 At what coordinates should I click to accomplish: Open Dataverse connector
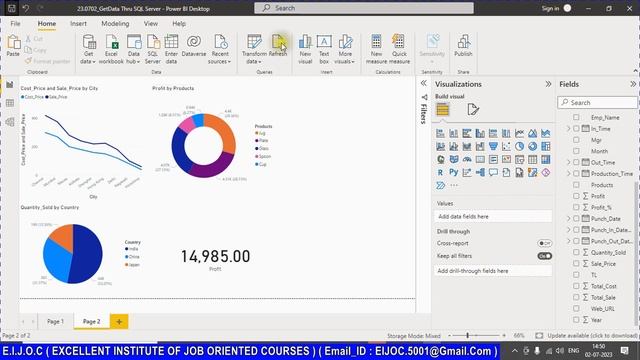click(x=194, y=46)
